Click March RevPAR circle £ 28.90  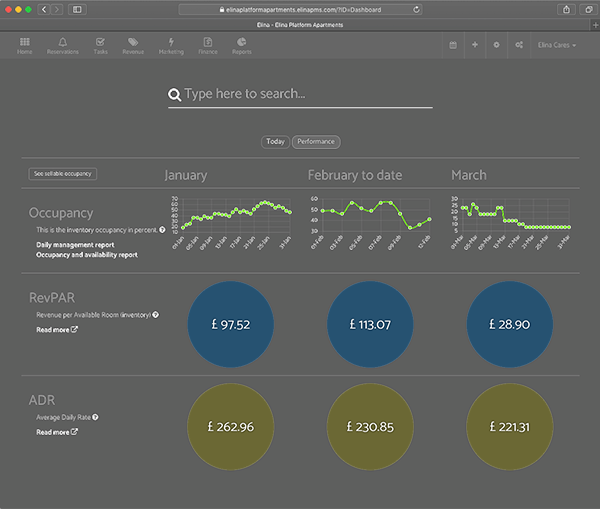pyautogui.click(x=510, y=325)
